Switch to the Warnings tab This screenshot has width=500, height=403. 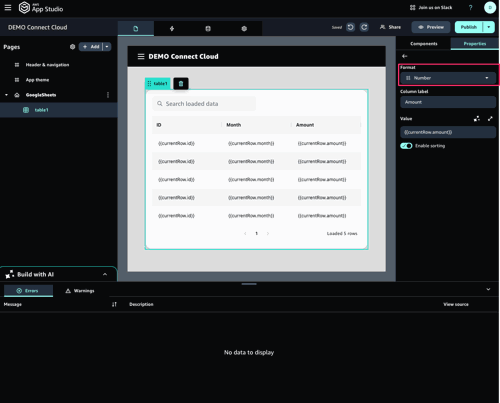80,291
